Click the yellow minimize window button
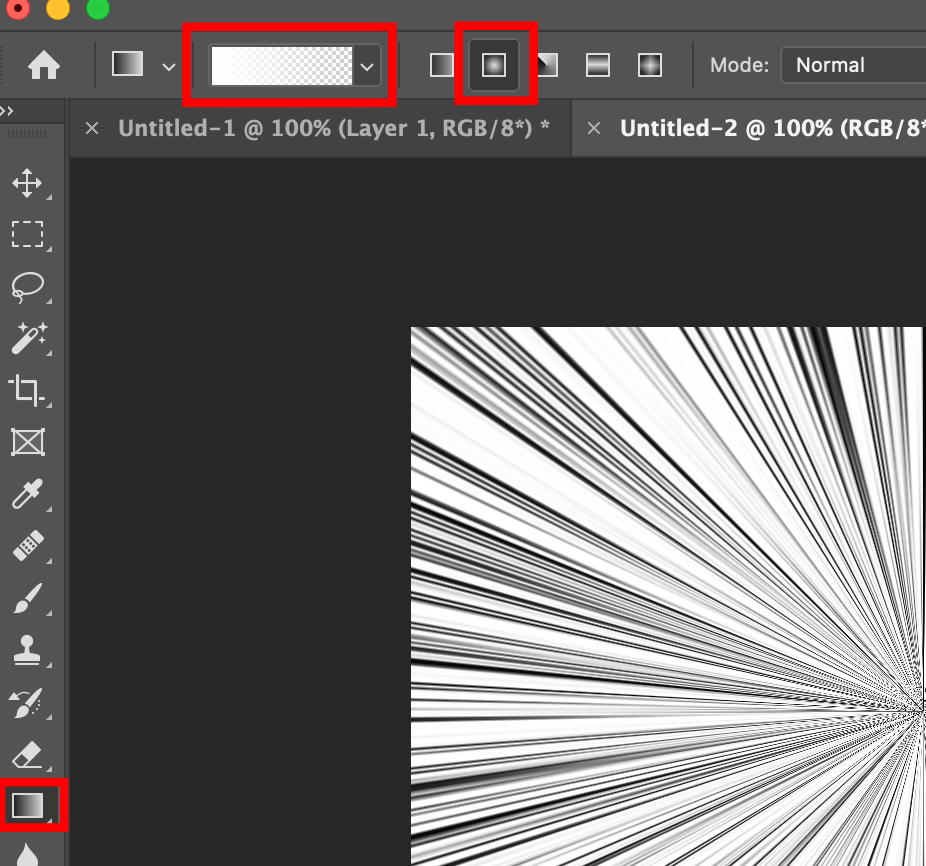This screenshot has width=926, height=866. click(58, 8)
